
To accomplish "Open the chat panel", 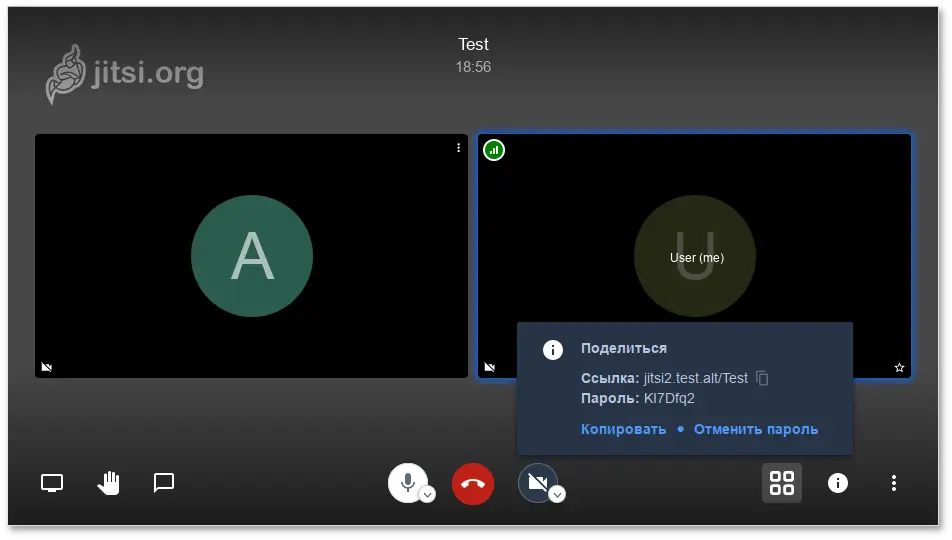I will 164,483.
